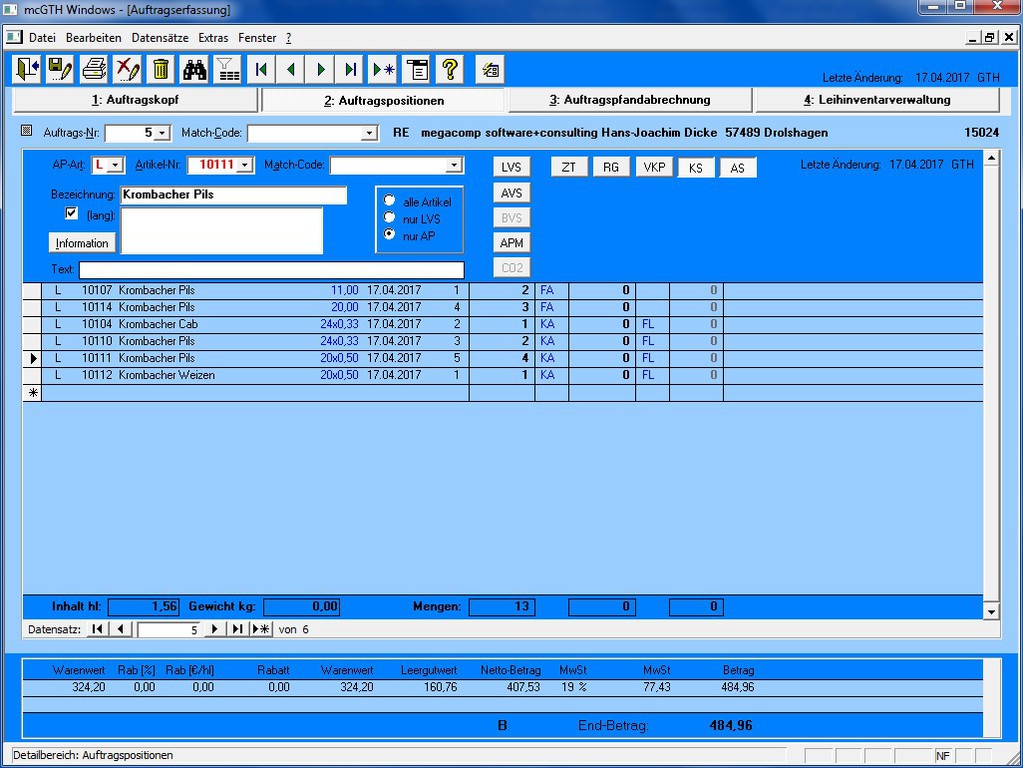The image size is (1023, 768).
Task: Click into the Text input field
Action: click(271, 270)
